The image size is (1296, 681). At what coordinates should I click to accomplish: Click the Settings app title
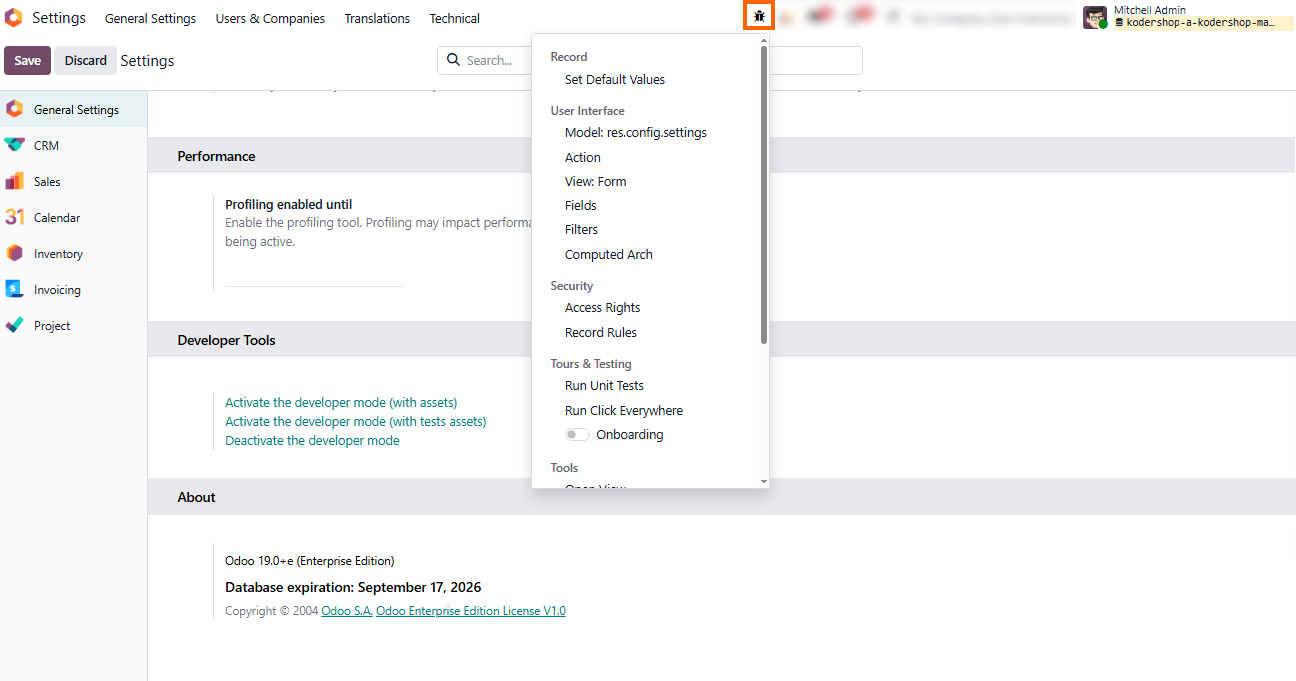pos(59,18)
